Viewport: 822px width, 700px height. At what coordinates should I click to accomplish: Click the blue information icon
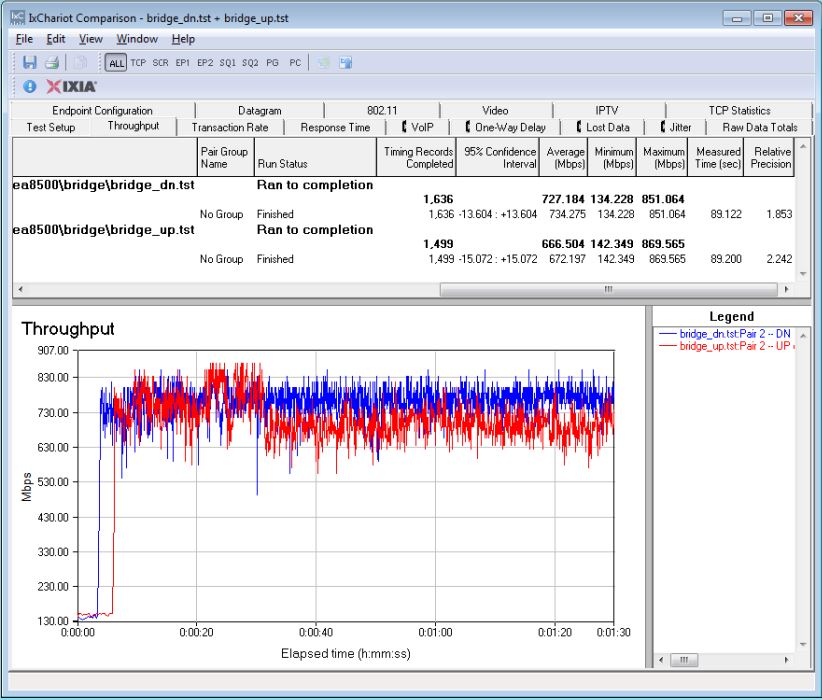point(30,87)
